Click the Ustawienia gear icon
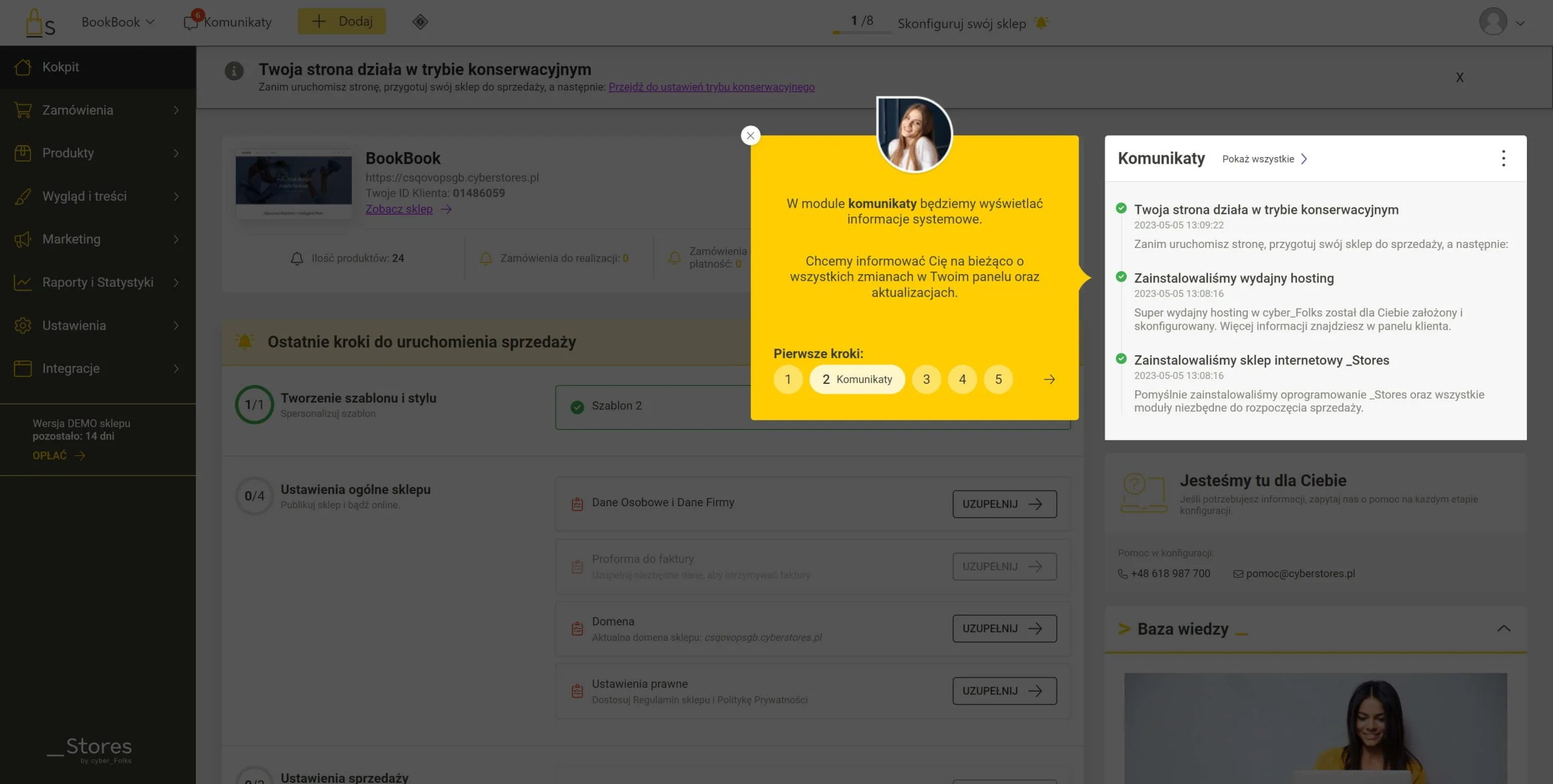 pyautogui.click(x=23, y=325)
